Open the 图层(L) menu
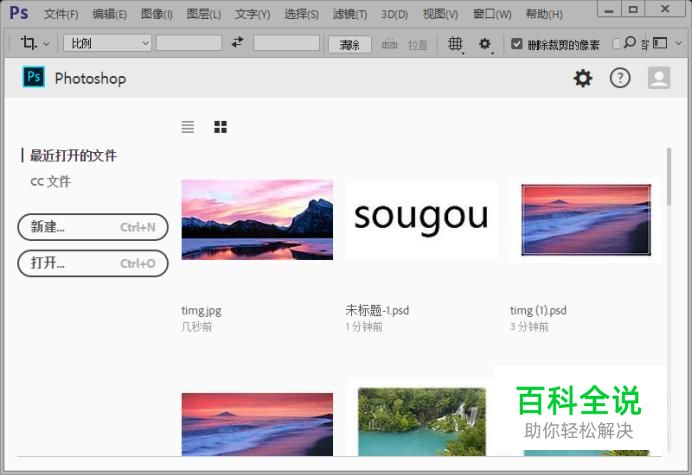The height and width of the screenshot is (475, 692). click(x=203, y=14)
